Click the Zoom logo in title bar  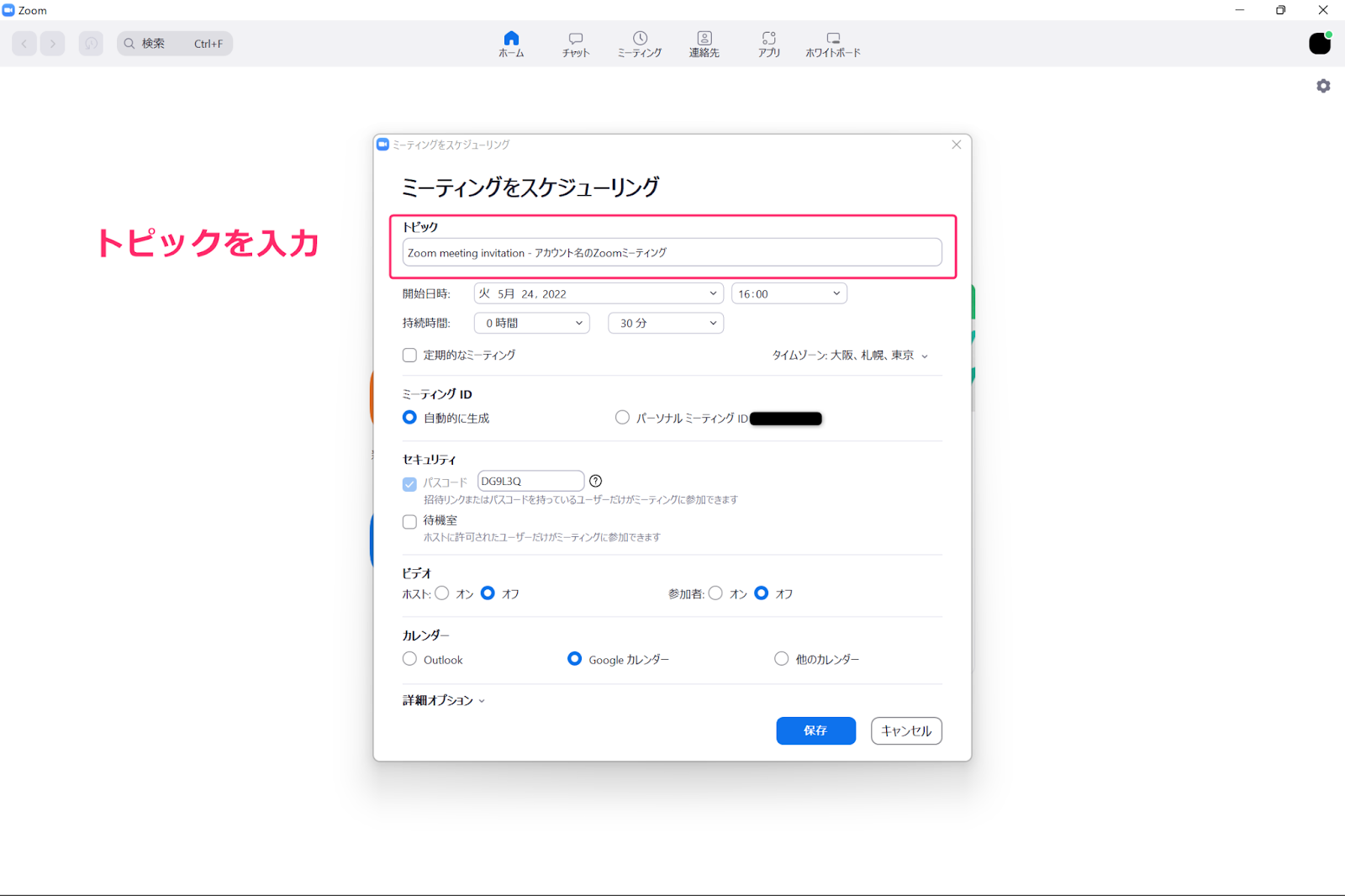pyautogui.click(x=8, y=10)
